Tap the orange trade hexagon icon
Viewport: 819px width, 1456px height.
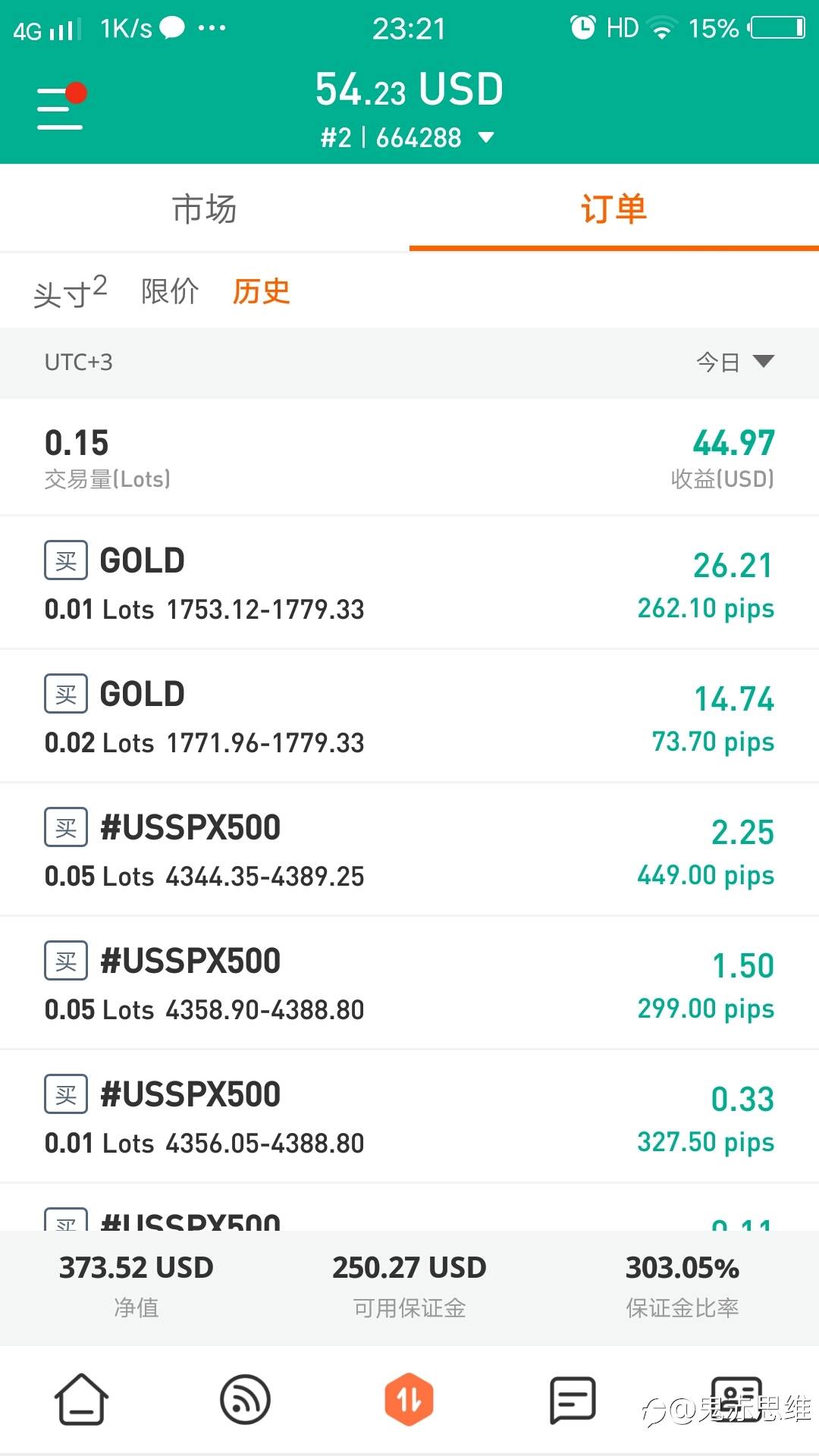click(x=409, y=1399)
